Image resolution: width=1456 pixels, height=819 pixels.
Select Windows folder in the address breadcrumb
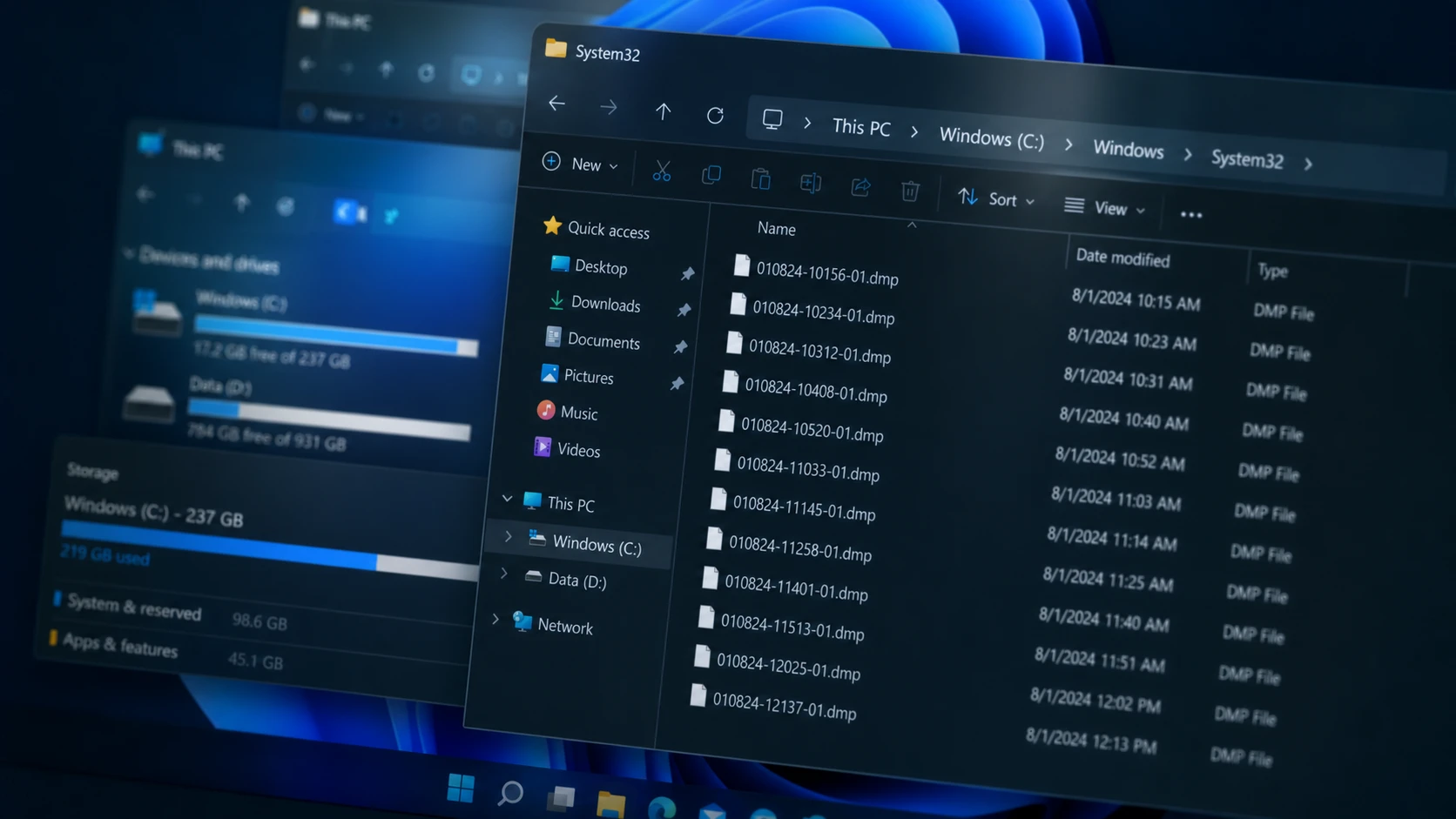coord(1129,149)
